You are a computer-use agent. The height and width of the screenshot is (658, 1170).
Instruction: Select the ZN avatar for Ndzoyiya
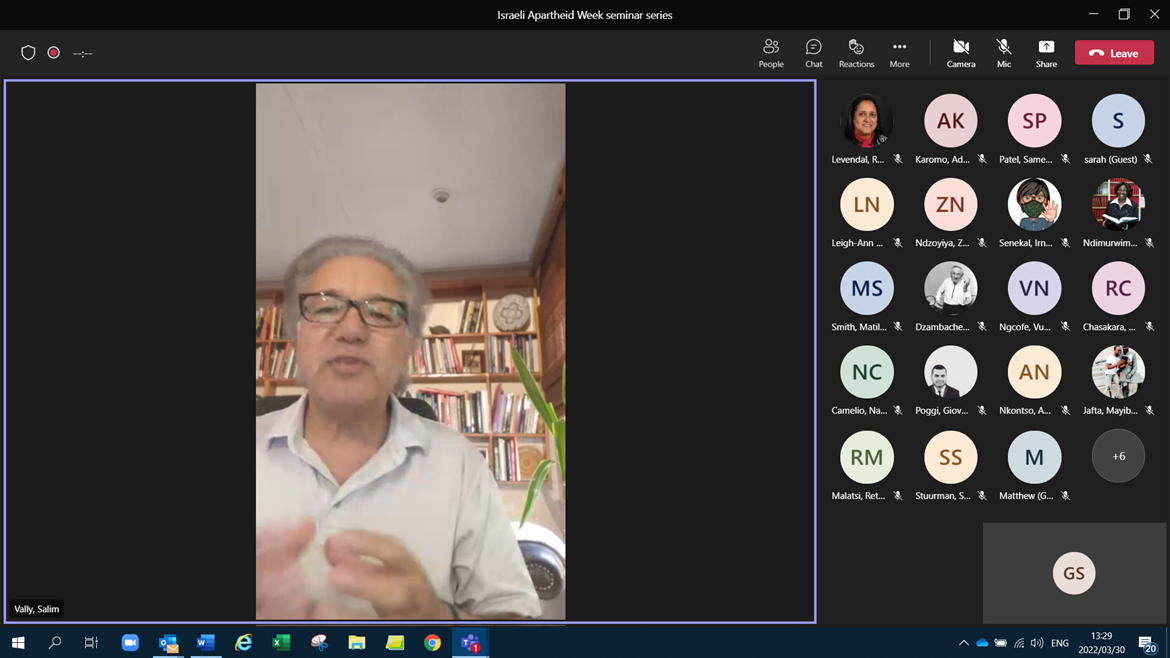950,204
